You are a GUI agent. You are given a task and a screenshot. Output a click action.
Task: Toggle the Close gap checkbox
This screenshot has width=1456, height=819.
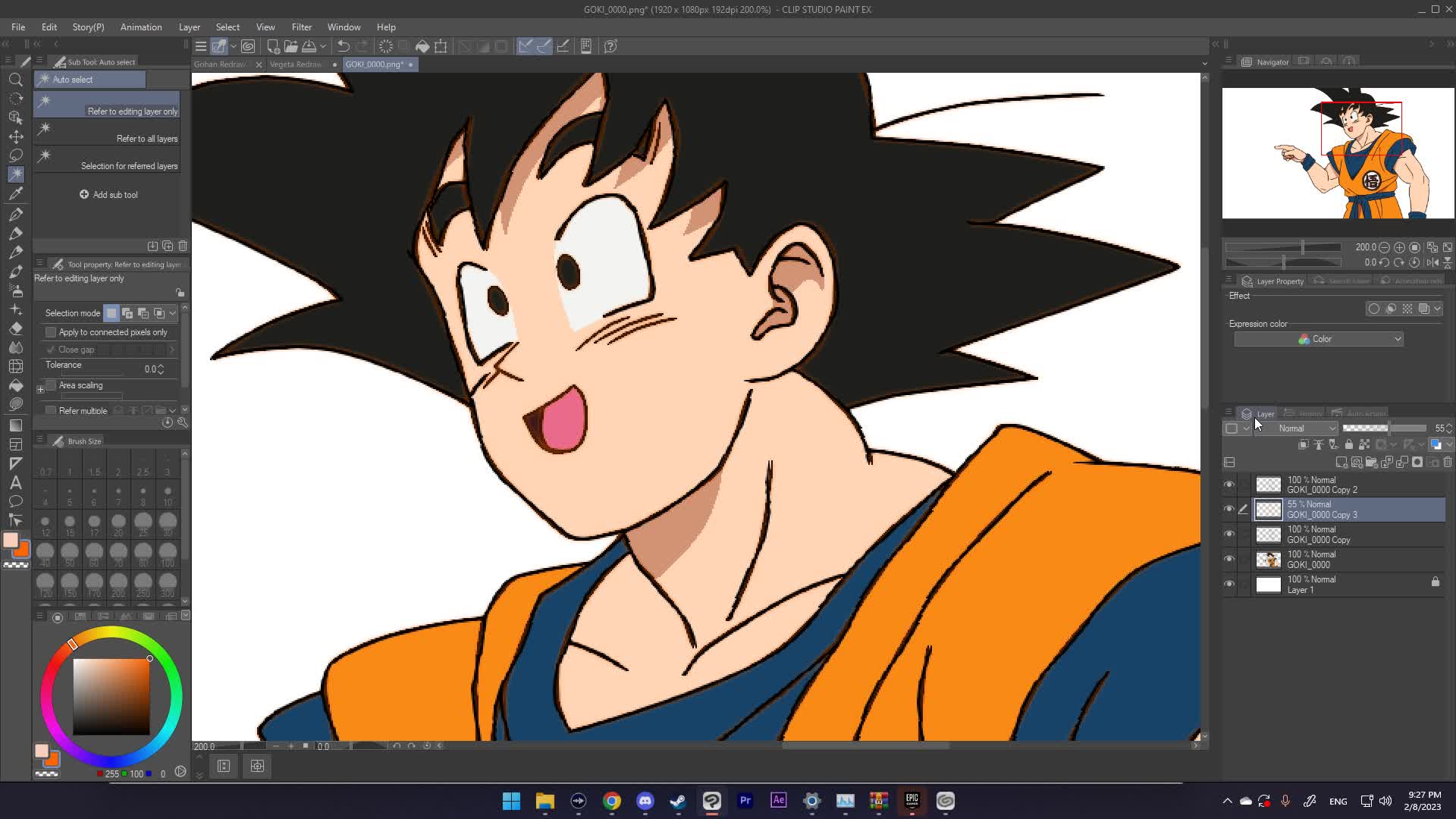point(51,350)
